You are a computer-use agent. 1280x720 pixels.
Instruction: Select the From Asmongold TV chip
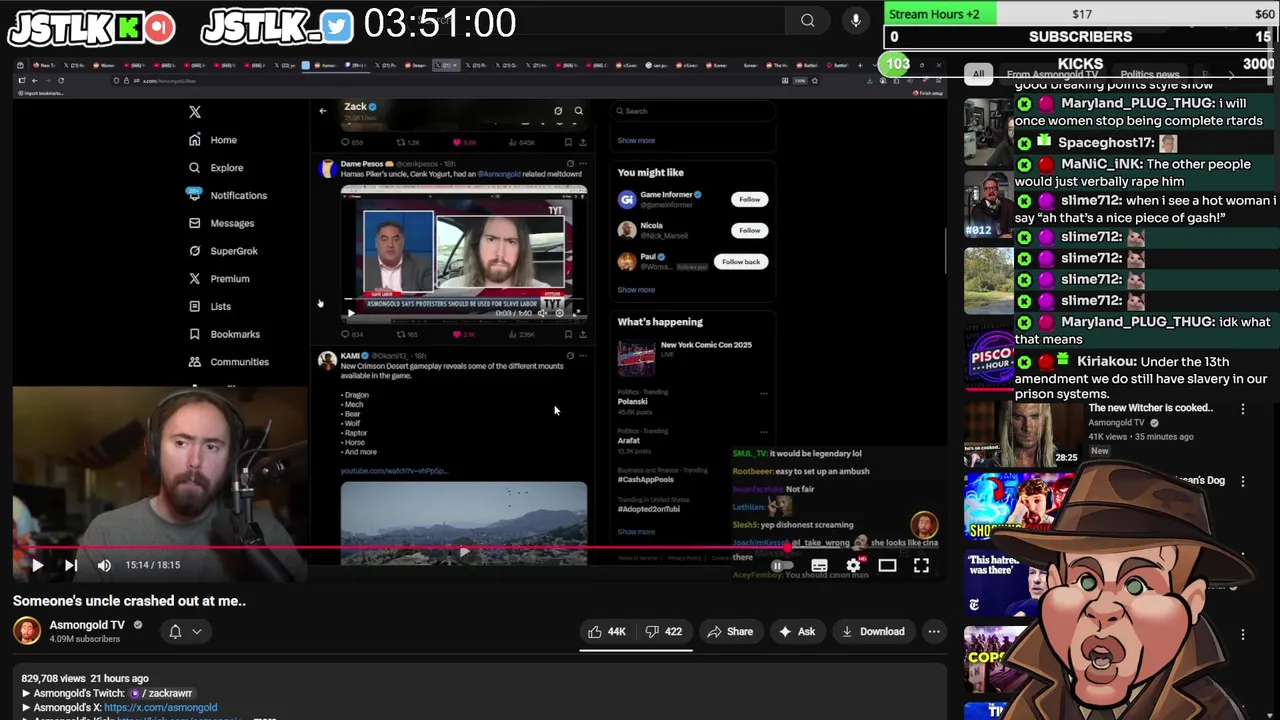[1052, 75]
